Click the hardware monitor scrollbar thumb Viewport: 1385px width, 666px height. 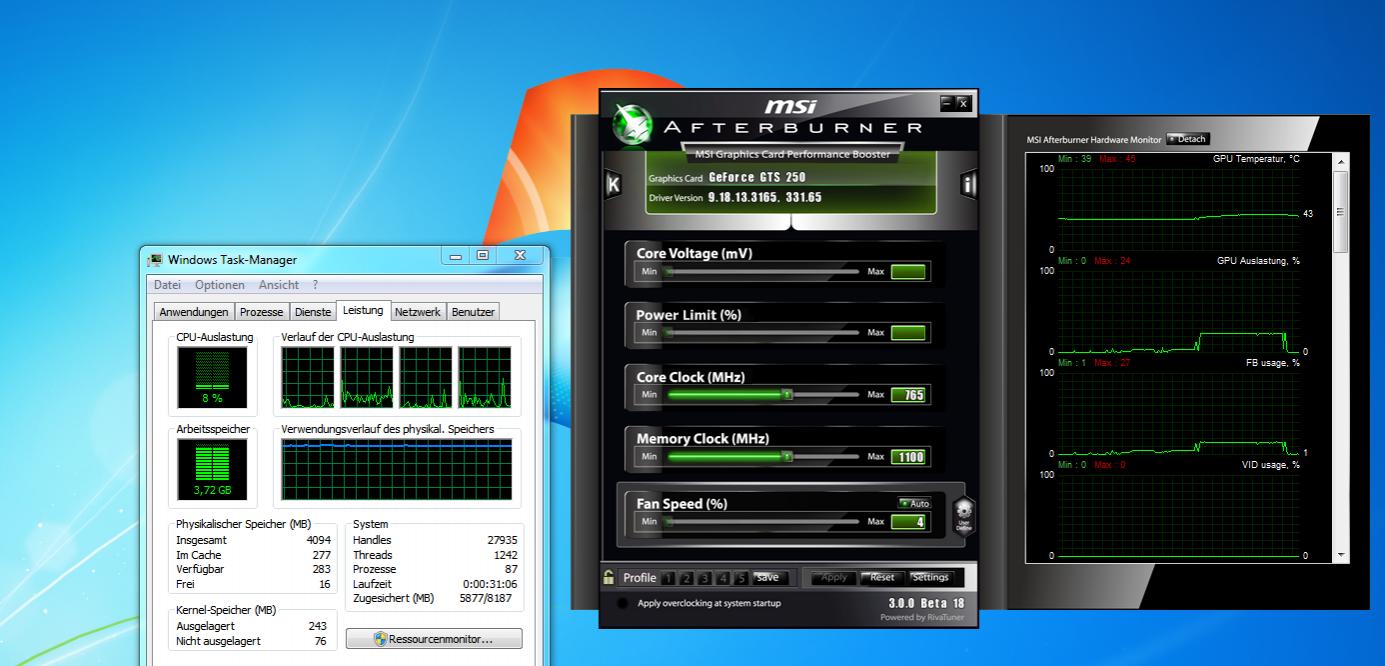point(1341,210)
